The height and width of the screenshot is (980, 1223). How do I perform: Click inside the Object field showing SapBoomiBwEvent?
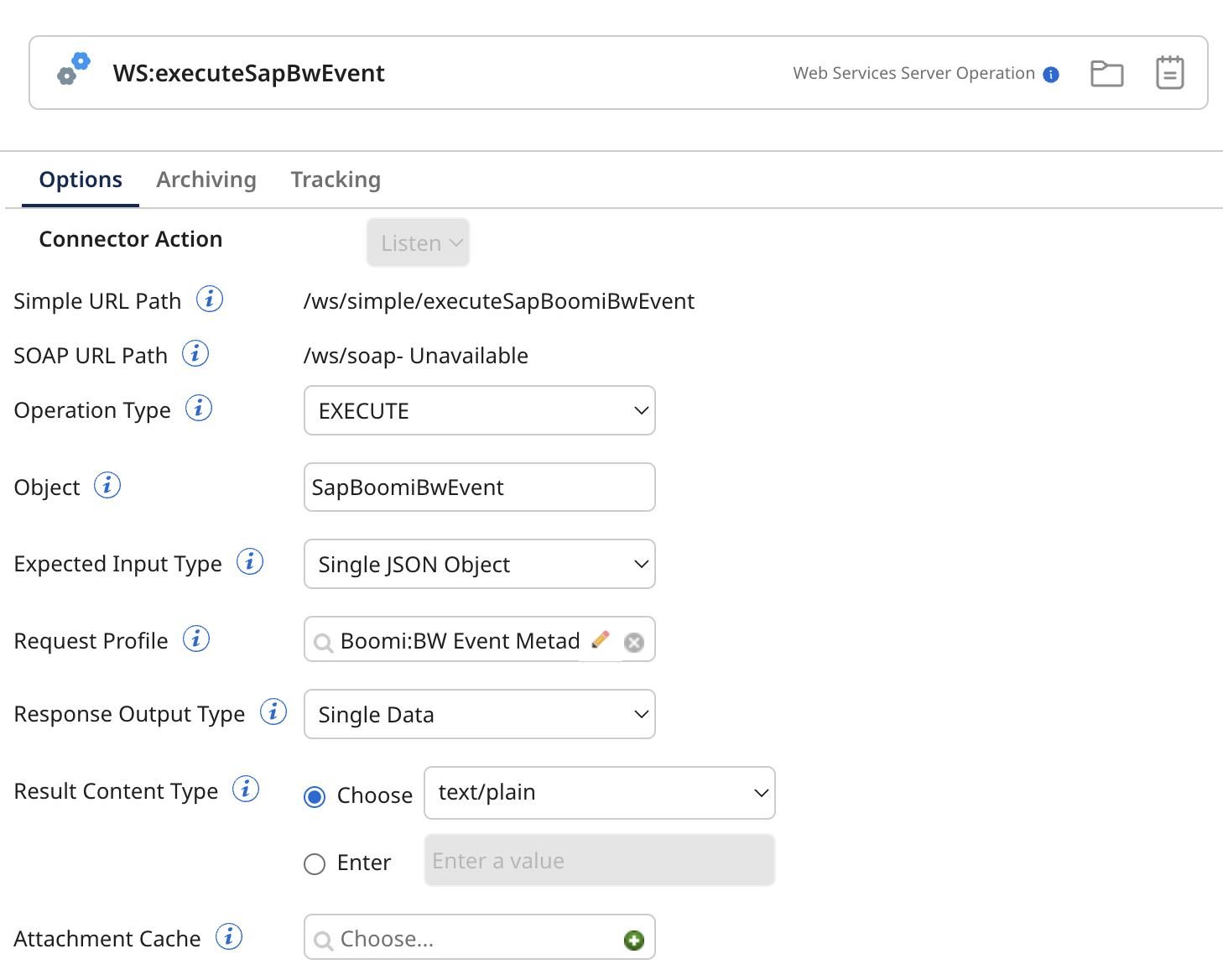[x=479, y=487]
